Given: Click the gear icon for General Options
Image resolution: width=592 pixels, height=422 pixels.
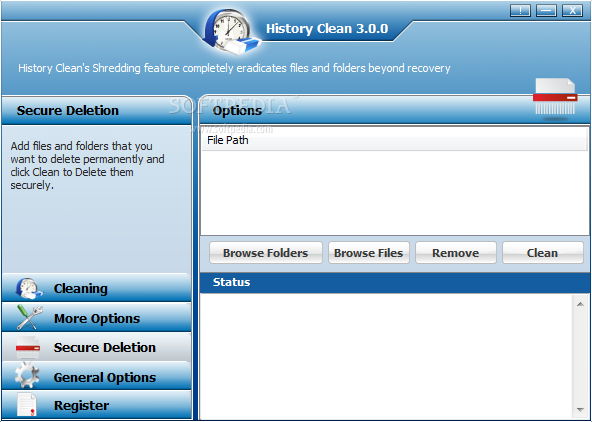Looking at the screenshot, I should pyautogui.click(x=27, y=376).
